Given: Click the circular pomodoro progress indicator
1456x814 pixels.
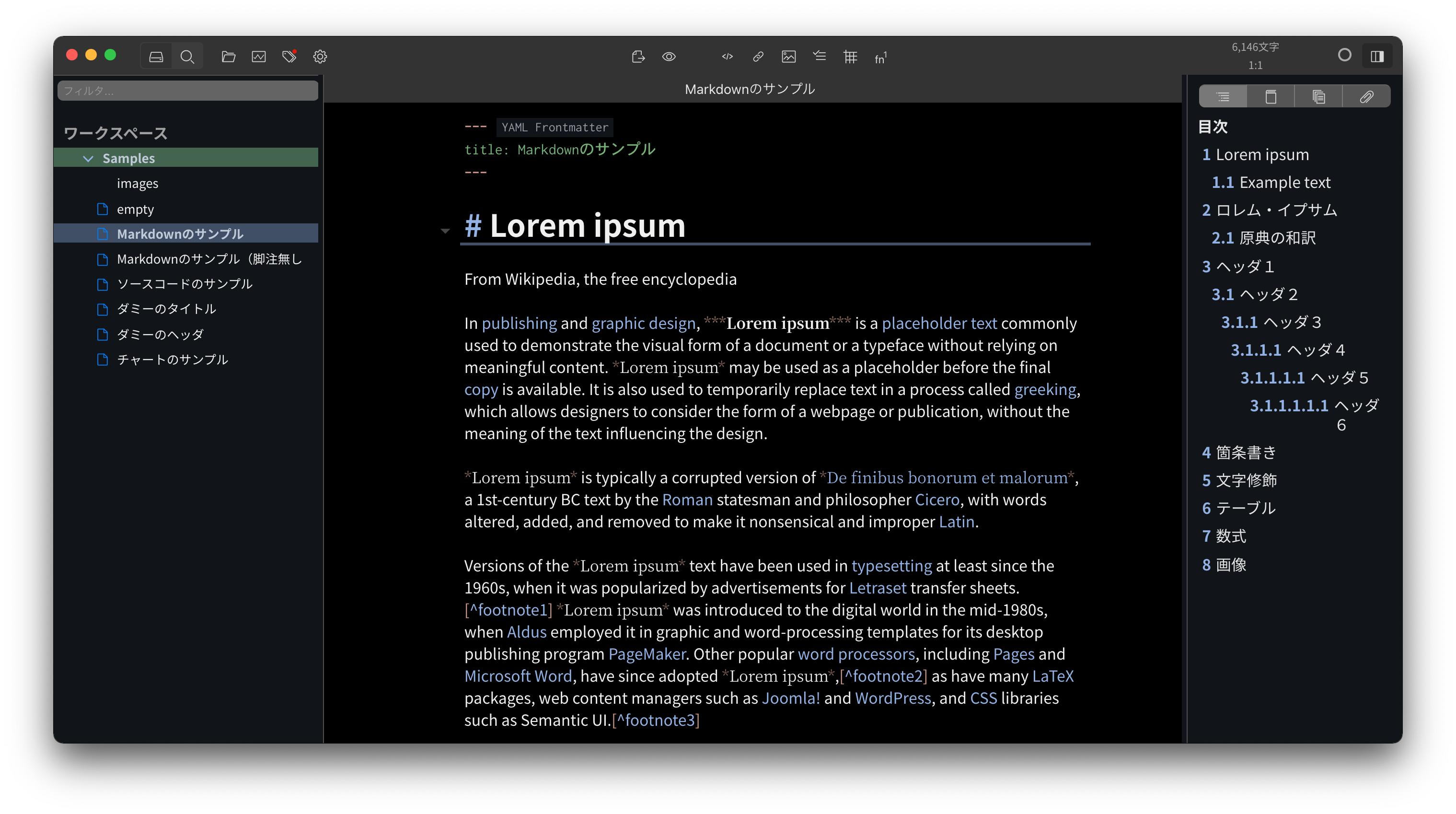Looking at the screenshot, I should [x=1345, y=55].
